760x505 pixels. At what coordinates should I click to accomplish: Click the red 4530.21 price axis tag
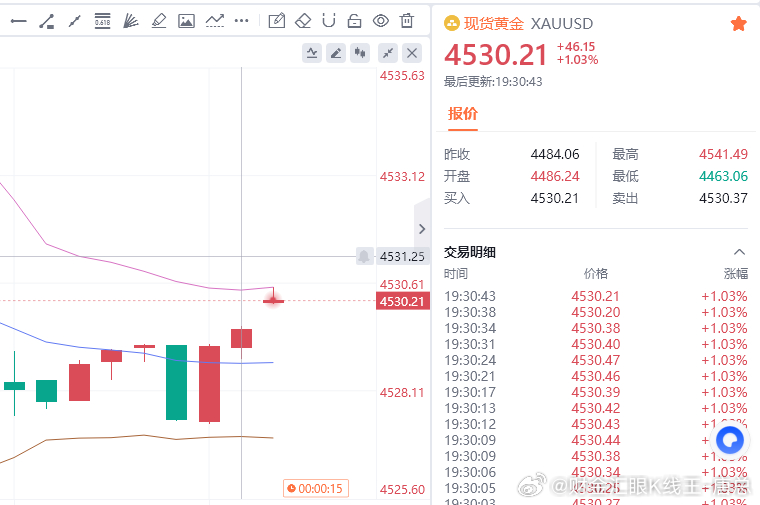pos(403,301)
